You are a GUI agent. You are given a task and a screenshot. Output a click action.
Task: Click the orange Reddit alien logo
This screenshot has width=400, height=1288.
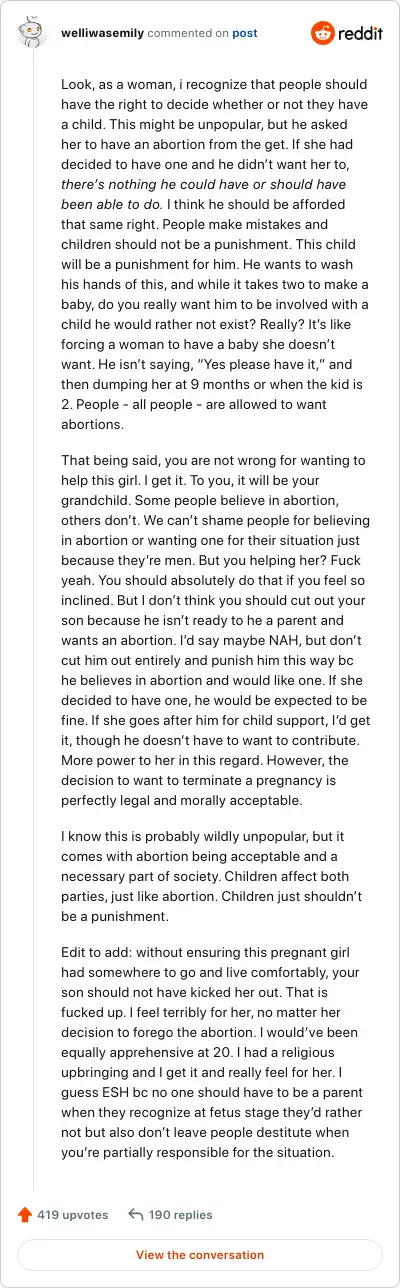(x=323, y=33)
